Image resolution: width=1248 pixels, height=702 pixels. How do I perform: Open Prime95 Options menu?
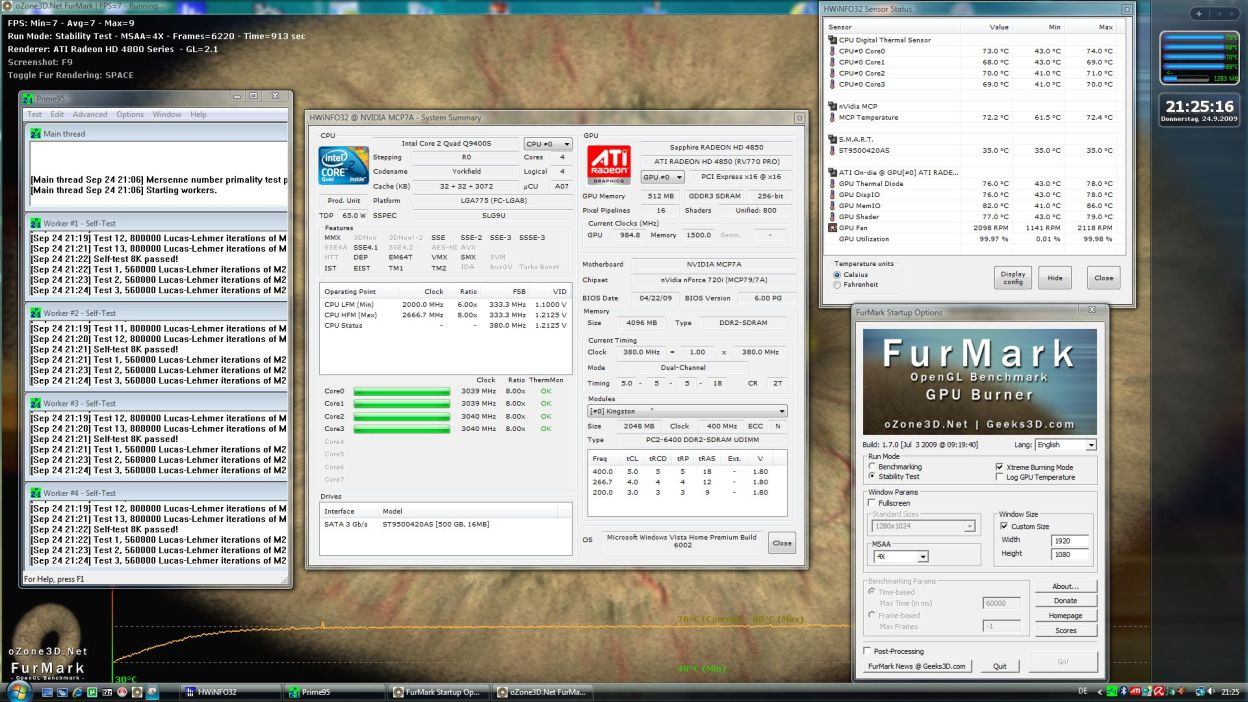point(130,114)
